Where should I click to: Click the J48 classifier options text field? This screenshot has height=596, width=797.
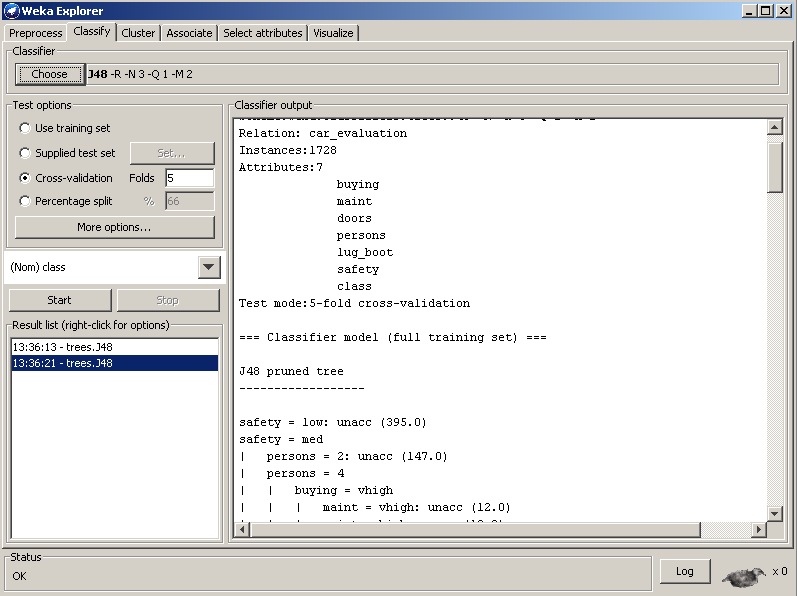433,74
